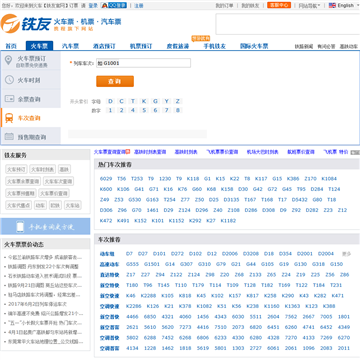Choose letter index Y
The width and height of the screenshot is (360, 360).
[x=167, y=101]
